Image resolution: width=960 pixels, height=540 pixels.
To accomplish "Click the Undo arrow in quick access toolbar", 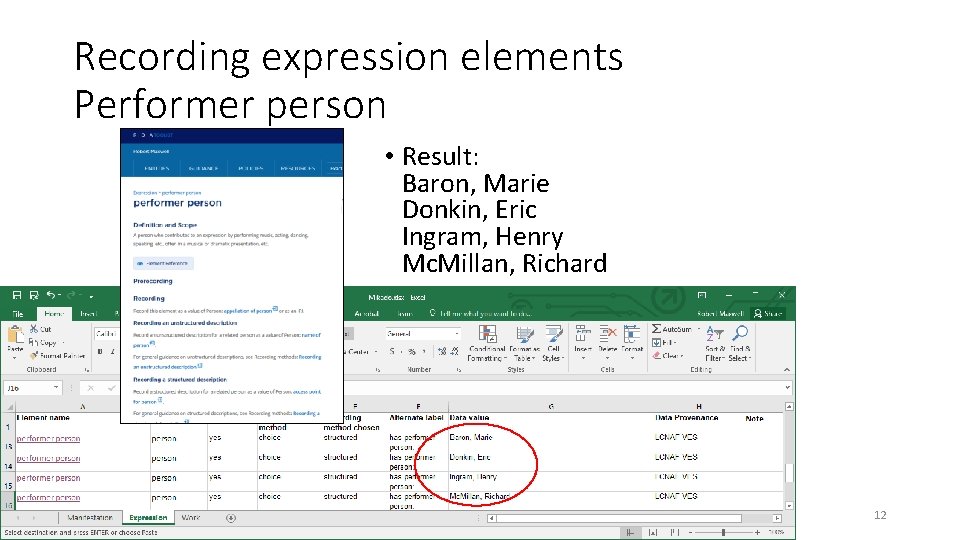I will 51,295.
